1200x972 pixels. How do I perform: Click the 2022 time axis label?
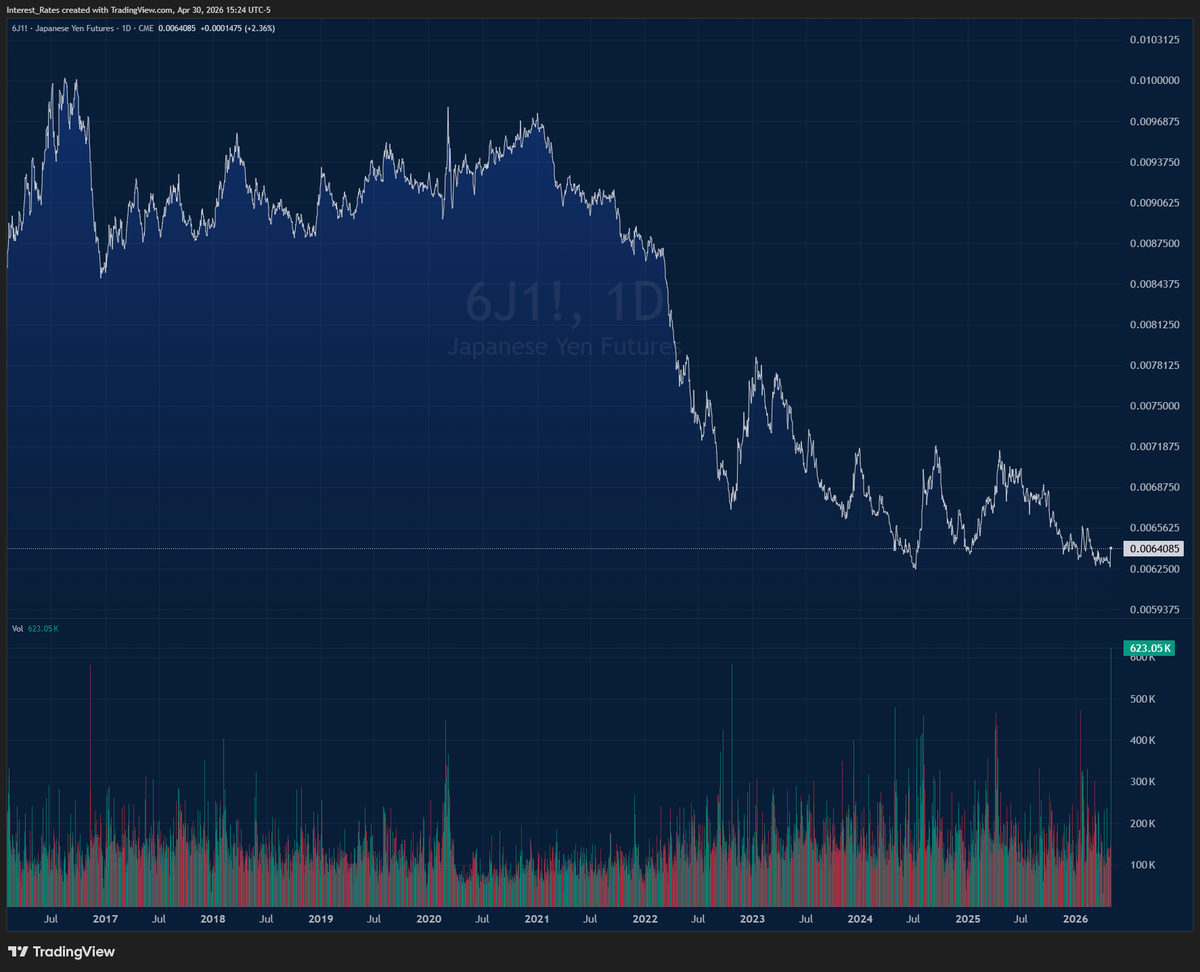click(644, 919)
